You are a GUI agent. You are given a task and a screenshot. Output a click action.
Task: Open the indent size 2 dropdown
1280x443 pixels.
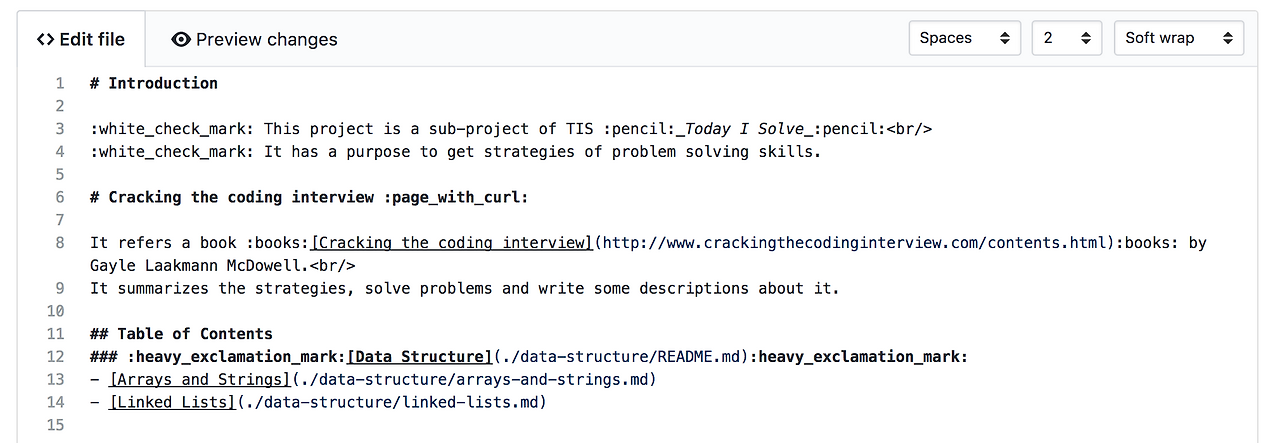[1066, 38]
